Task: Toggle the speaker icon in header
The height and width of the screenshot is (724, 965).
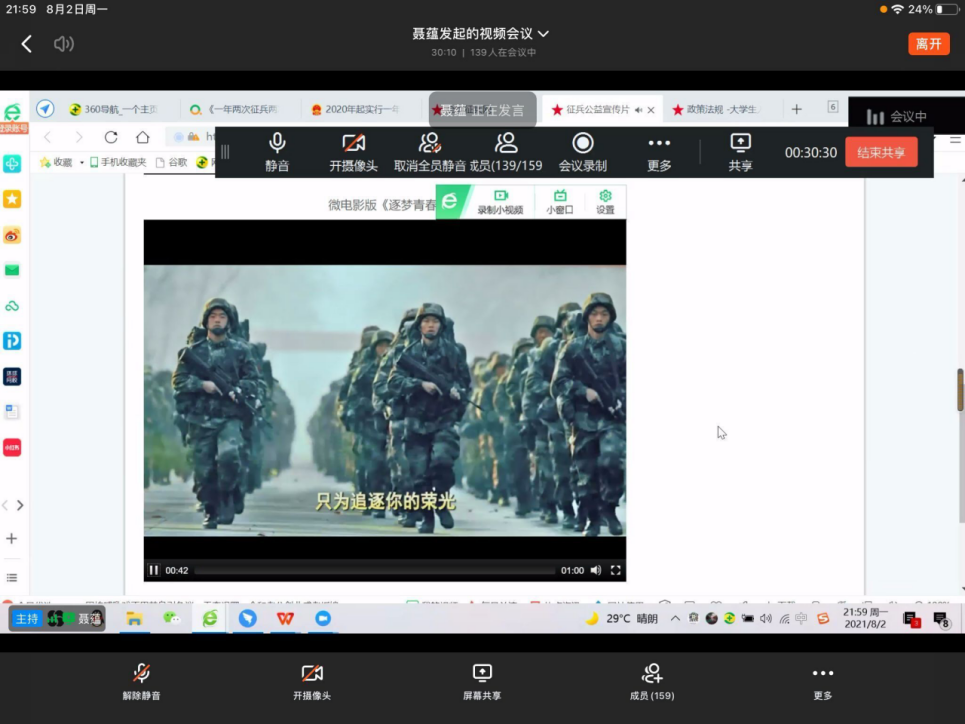Action: (64, 43)
